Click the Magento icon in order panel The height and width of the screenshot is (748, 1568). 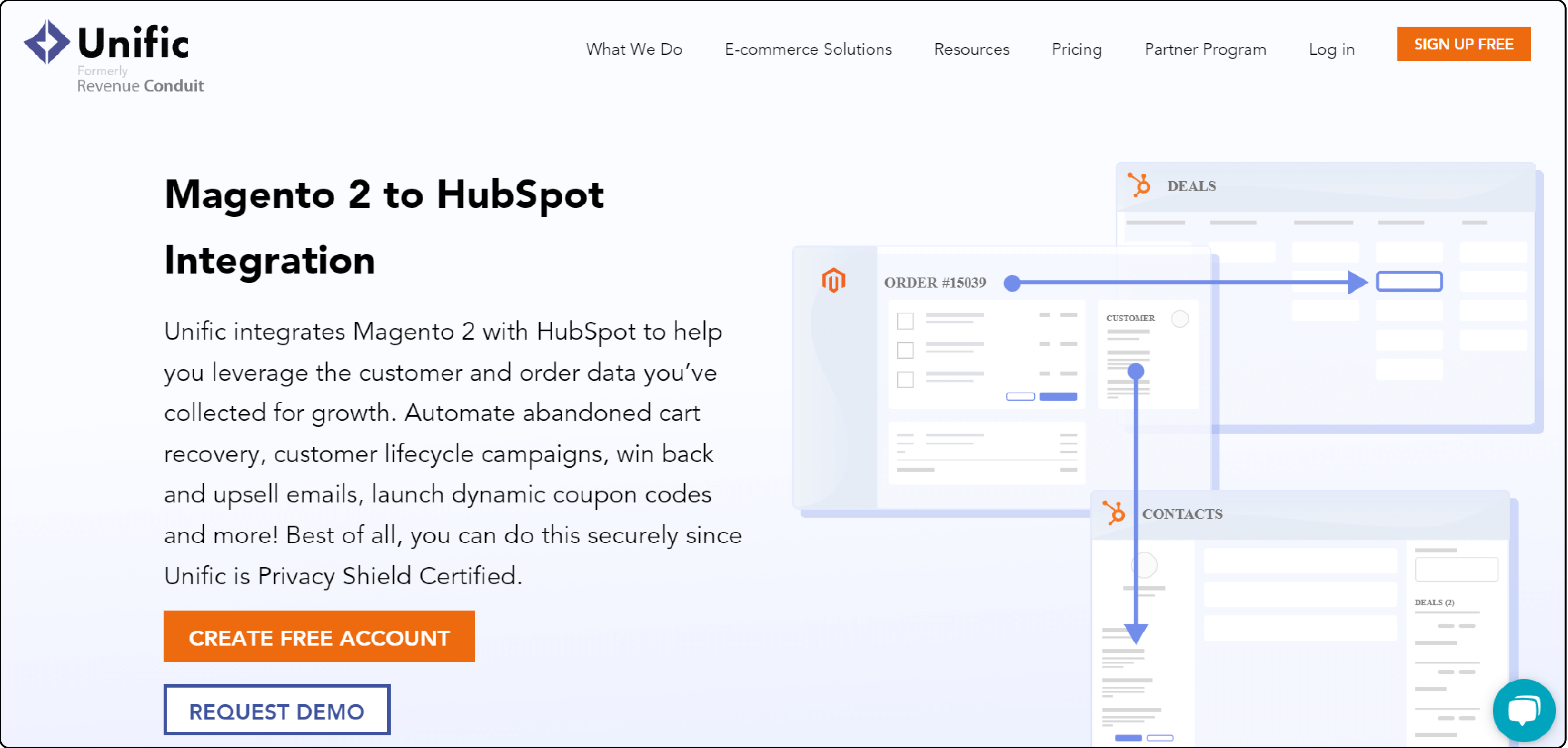coord(833,280)
